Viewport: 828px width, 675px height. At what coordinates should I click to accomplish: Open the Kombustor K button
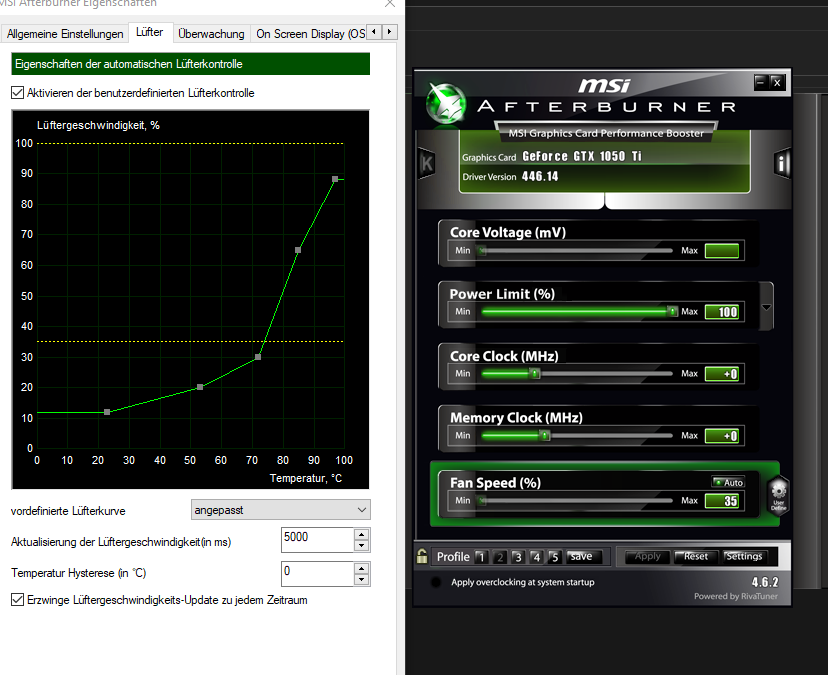427,163
